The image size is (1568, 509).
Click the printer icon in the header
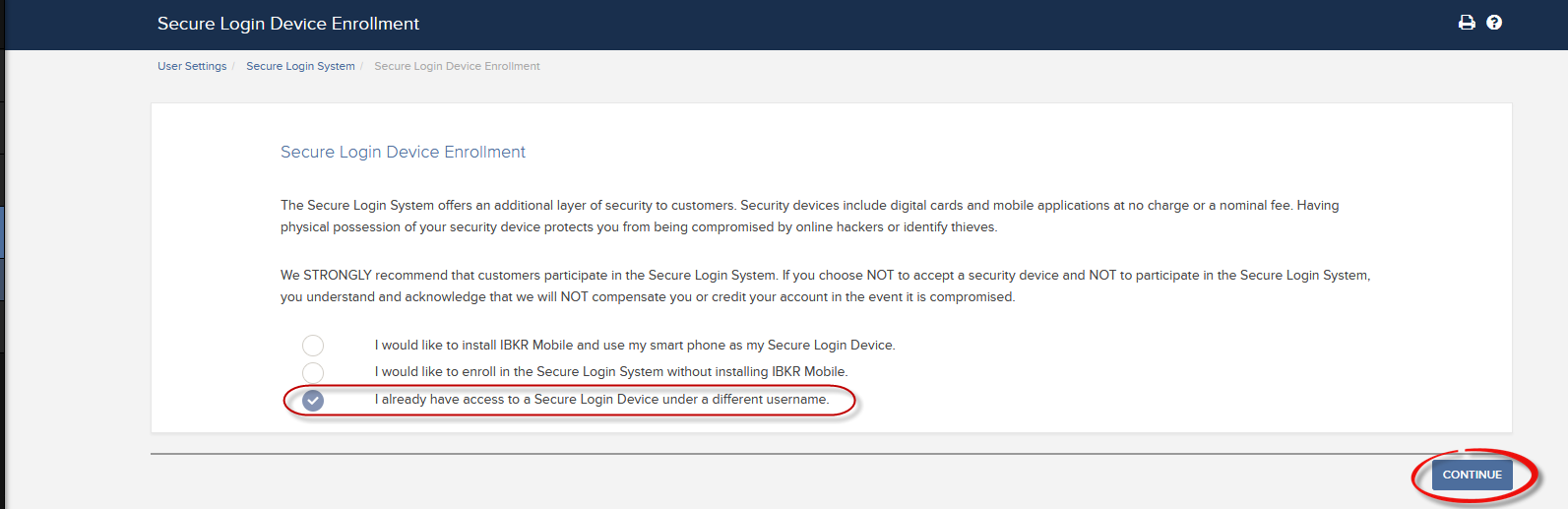coord(1467,23)
